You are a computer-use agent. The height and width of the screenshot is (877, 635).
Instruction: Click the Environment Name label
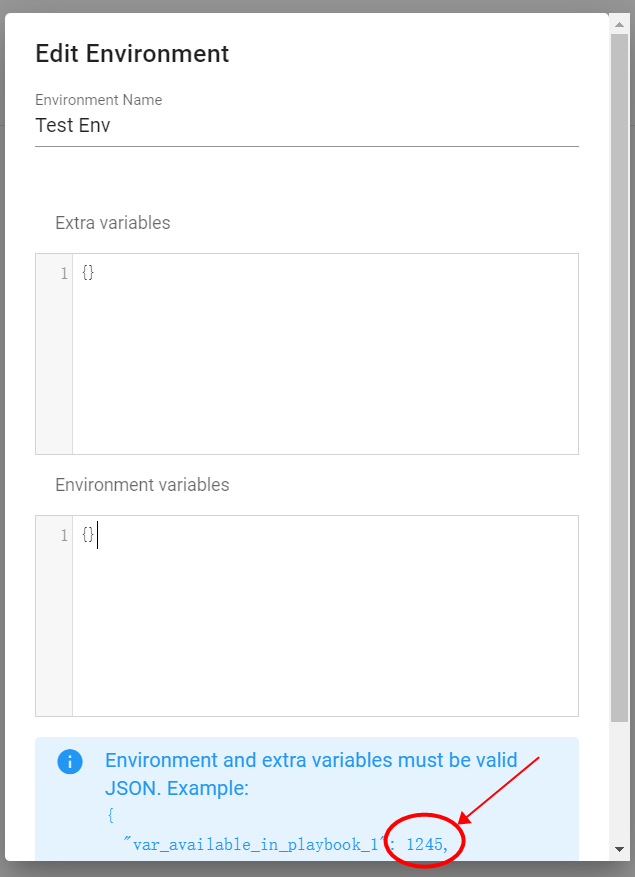tap(98, 100)
